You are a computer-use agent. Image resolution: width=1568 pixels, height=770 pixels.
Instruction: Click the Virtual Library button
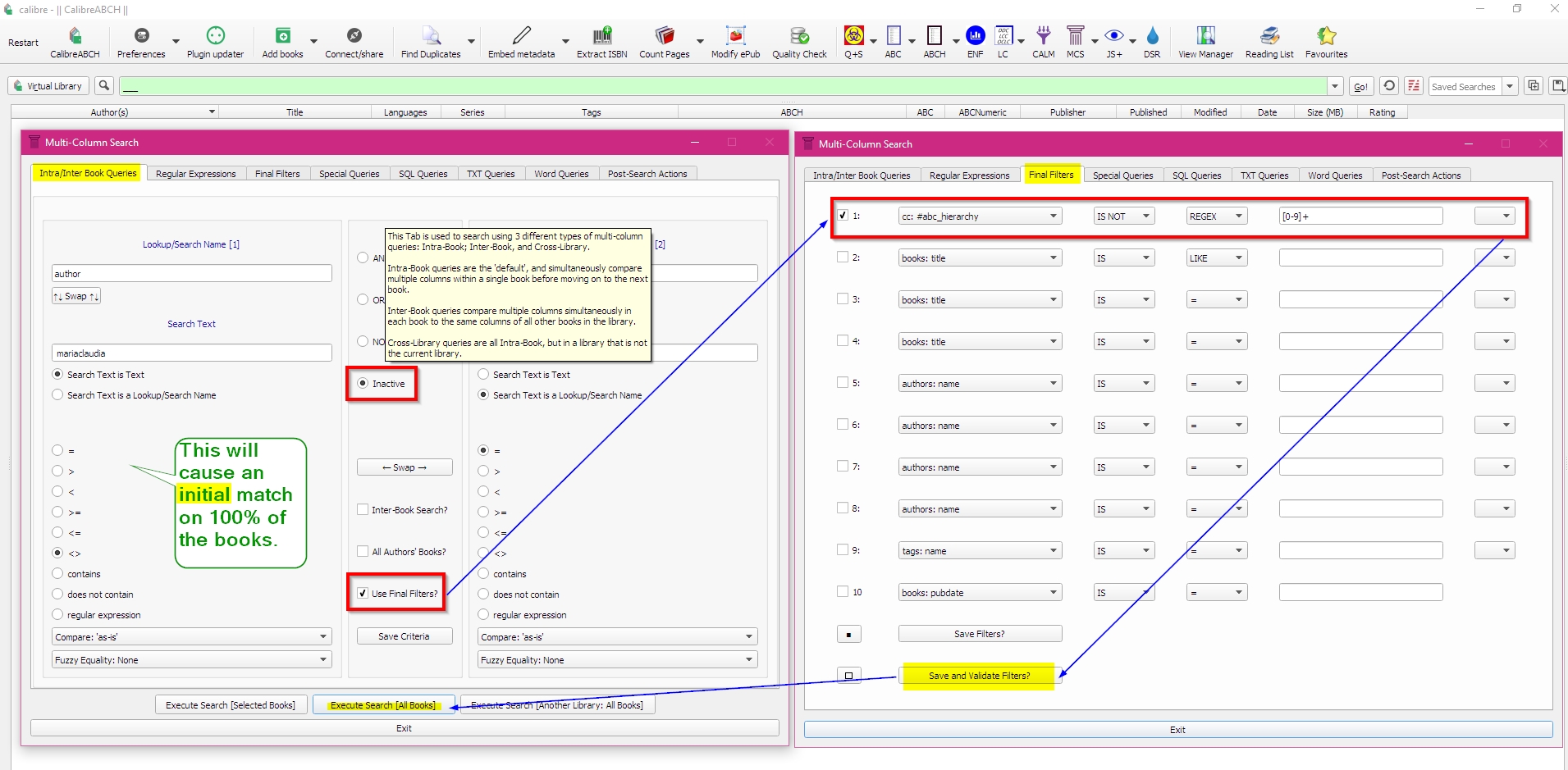pyautogui.click(x=48, y=85)
